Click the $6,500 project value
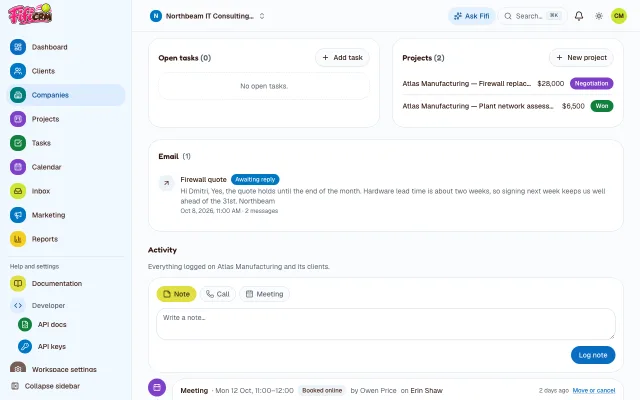 tap(573, 106)
